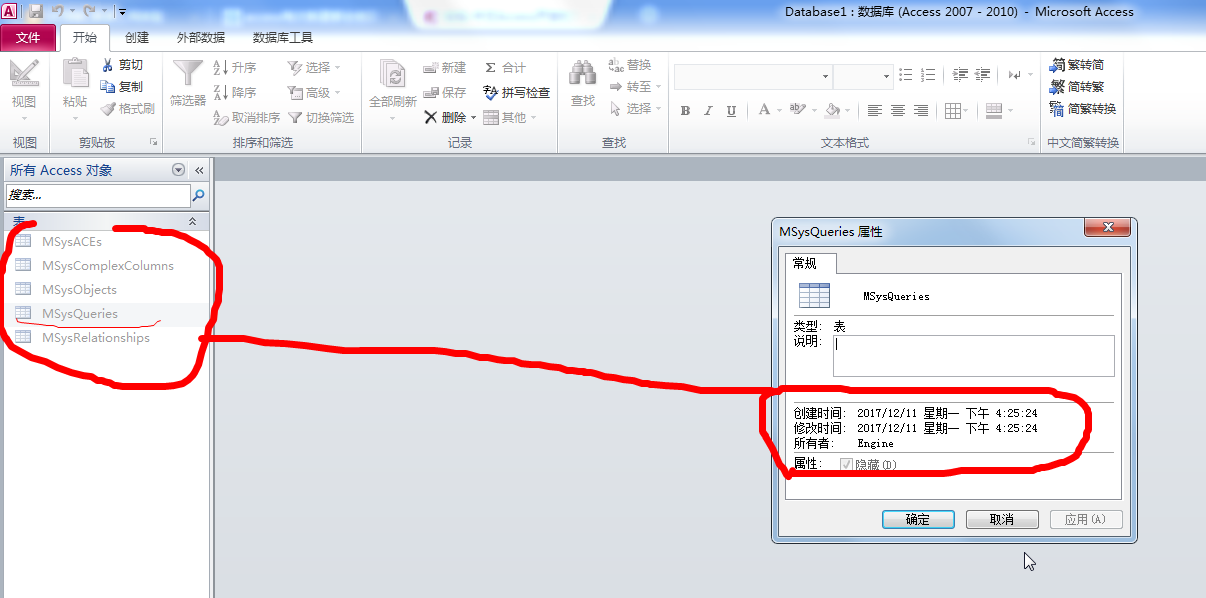
Task: Click 剪切 (Cut) scissors icon
Action: tap(121, 65)
